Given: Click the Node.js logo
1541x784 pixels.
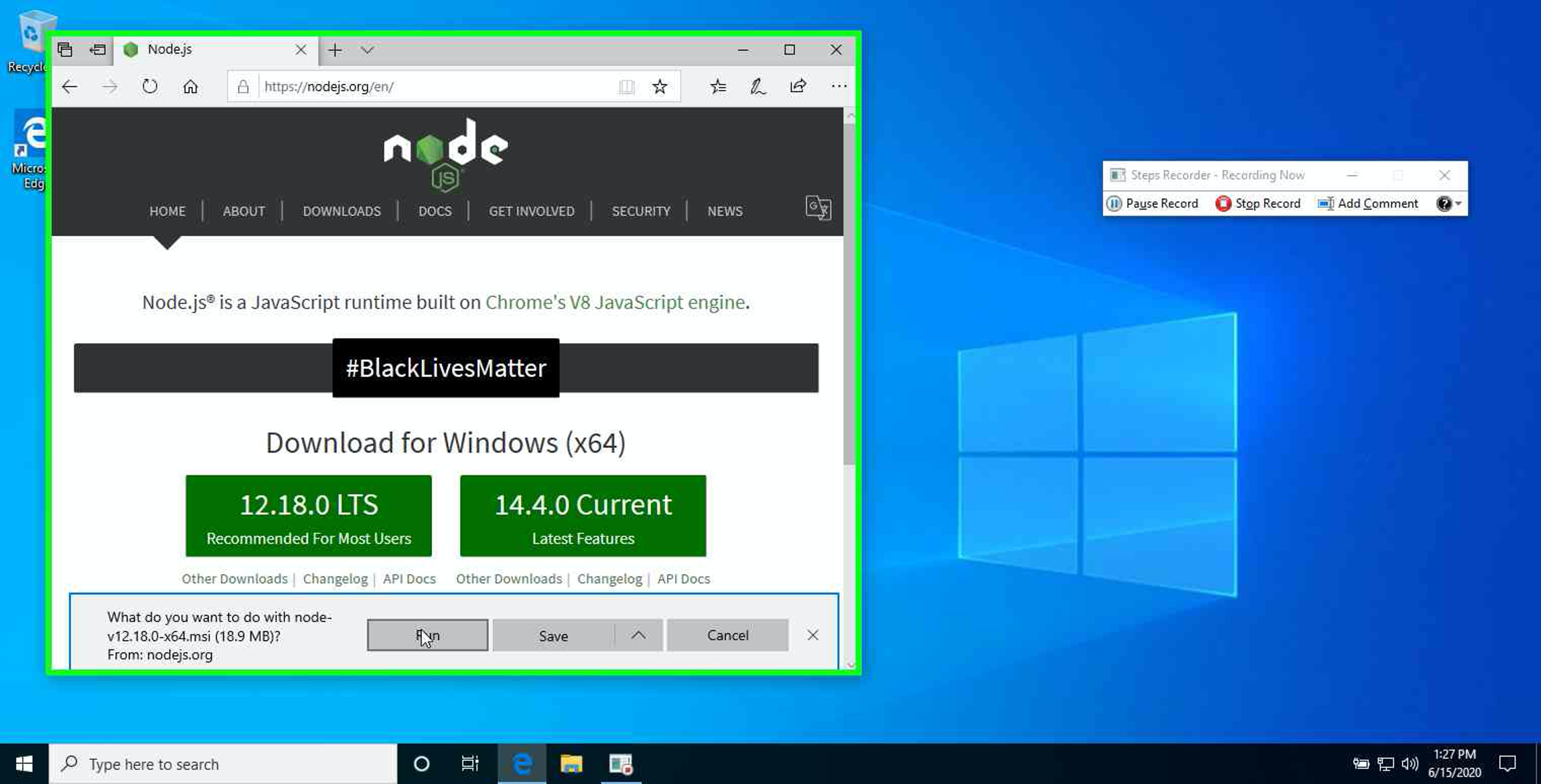Looking at the screenshot, I should [445, 155].
